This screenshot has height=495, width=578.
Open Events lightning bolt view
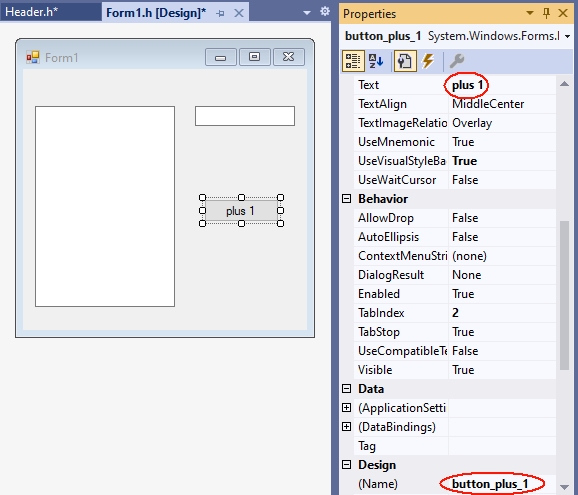pyautogui.click(x=428, y=61)
